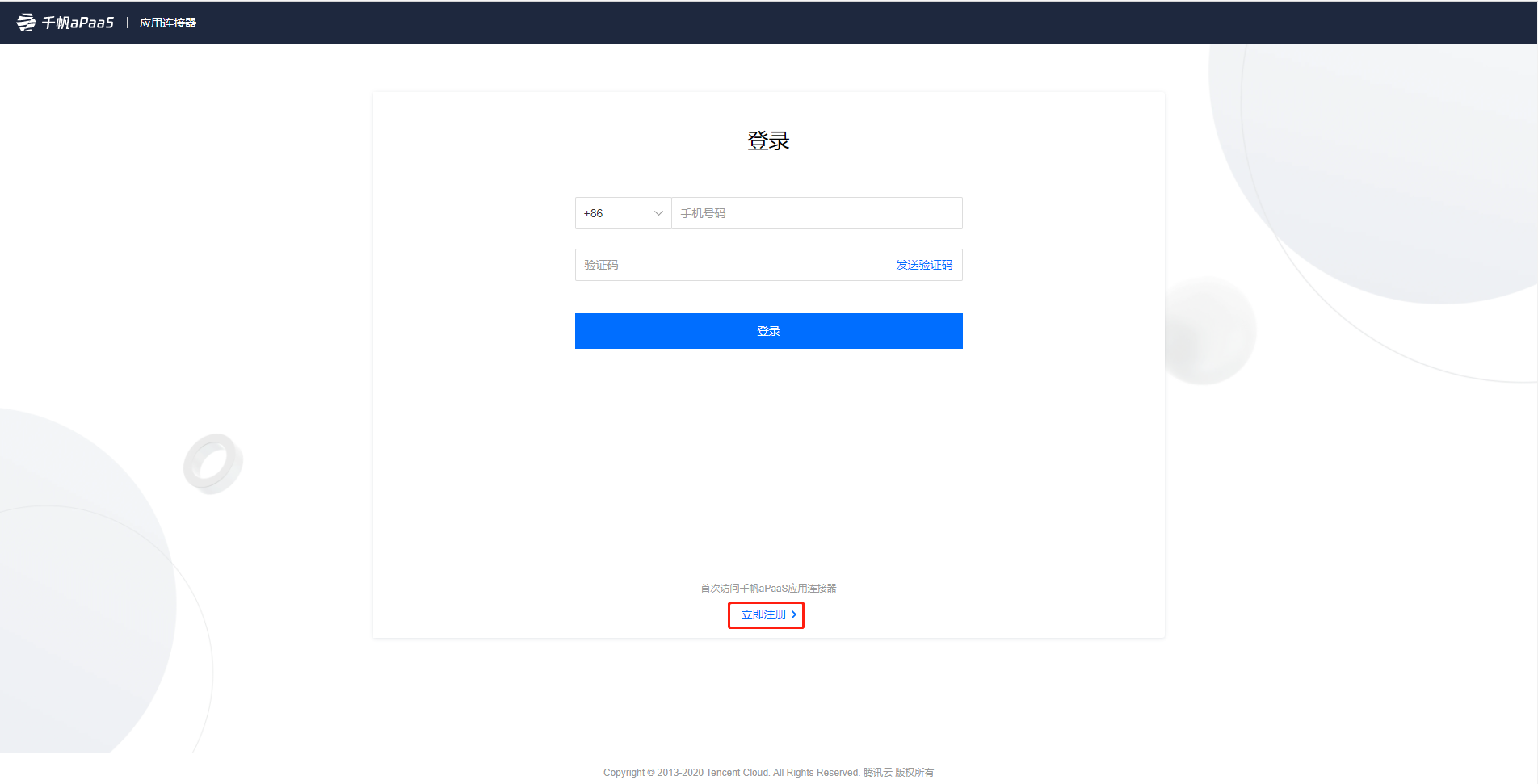Open the 应用连接器 header link

[168, 23]
